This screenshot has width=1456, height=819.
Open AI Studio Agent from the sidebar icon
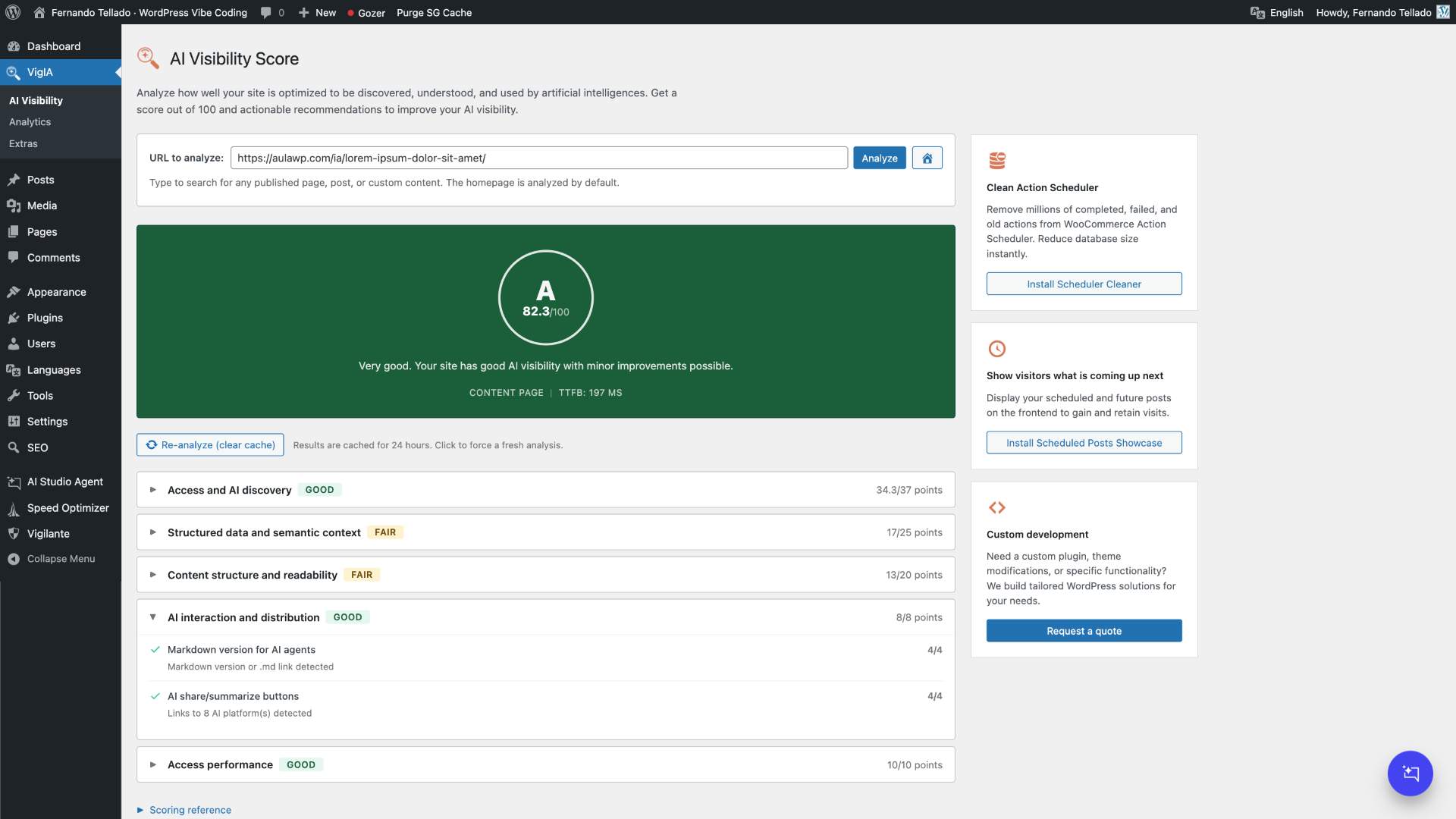point(13,482)
